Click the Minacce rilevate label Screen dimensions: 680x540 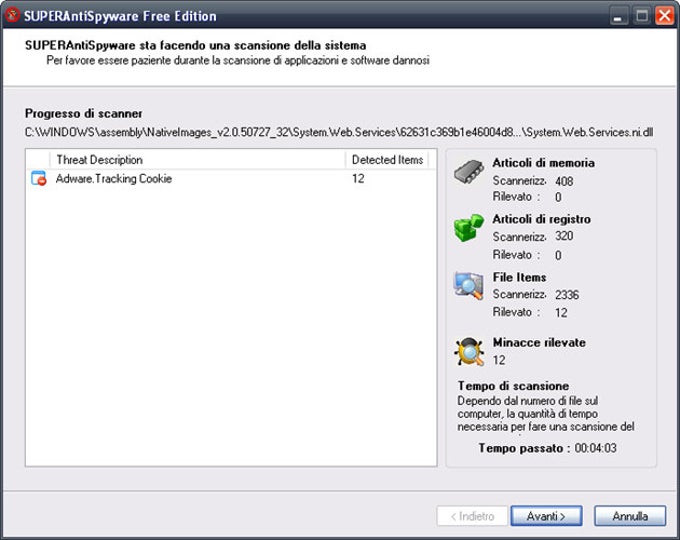tap(539, 342)
